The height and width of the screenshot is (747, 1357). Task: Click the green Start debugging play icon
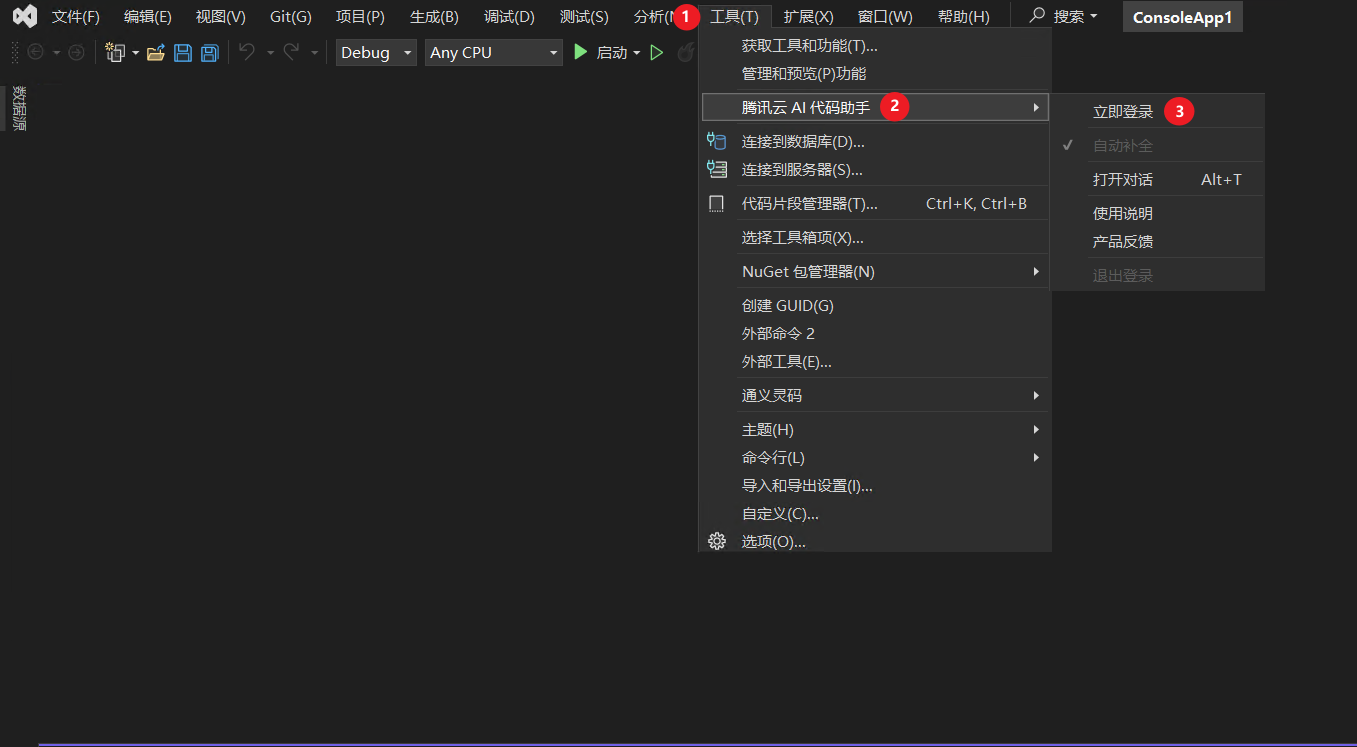581,52
